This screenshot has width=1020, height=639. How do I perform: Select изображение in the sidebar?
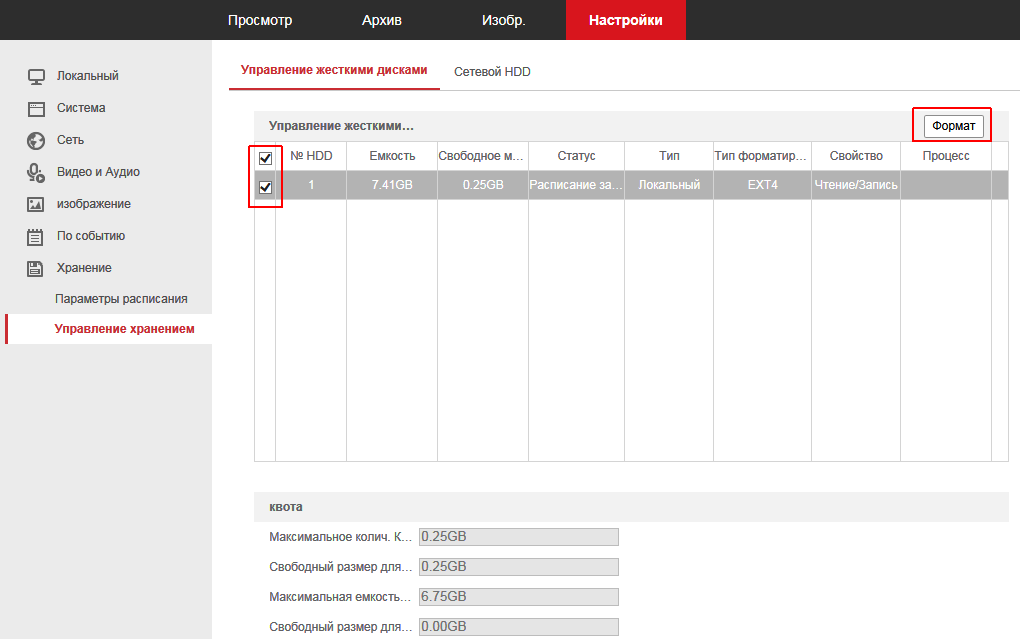pyautogui.click(x=94, y=203)
